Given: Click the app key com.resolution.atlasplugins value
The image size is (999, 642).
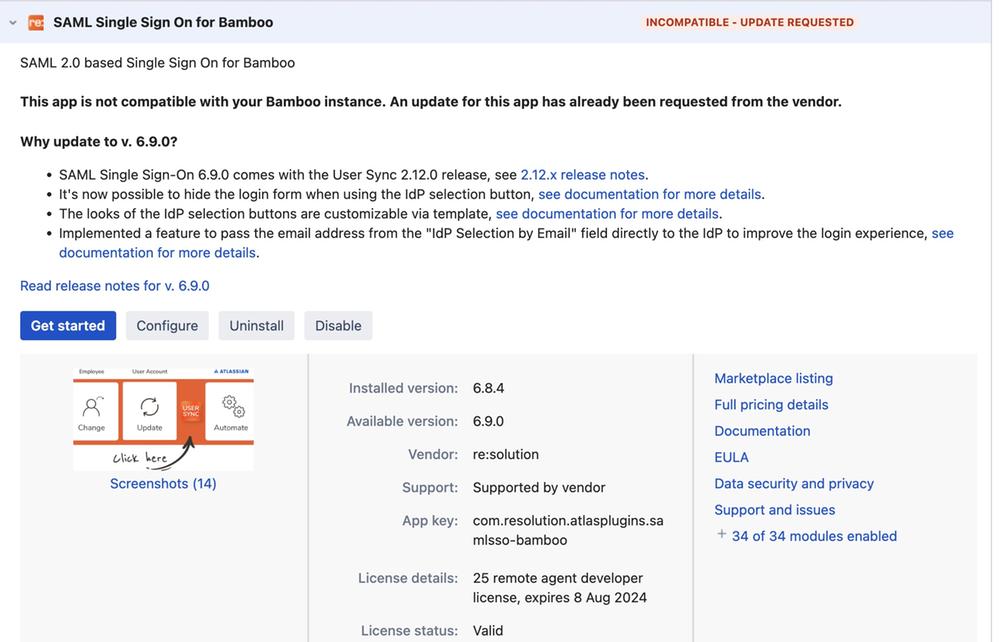Looking at the screenshot, I should tap(568, 530).
